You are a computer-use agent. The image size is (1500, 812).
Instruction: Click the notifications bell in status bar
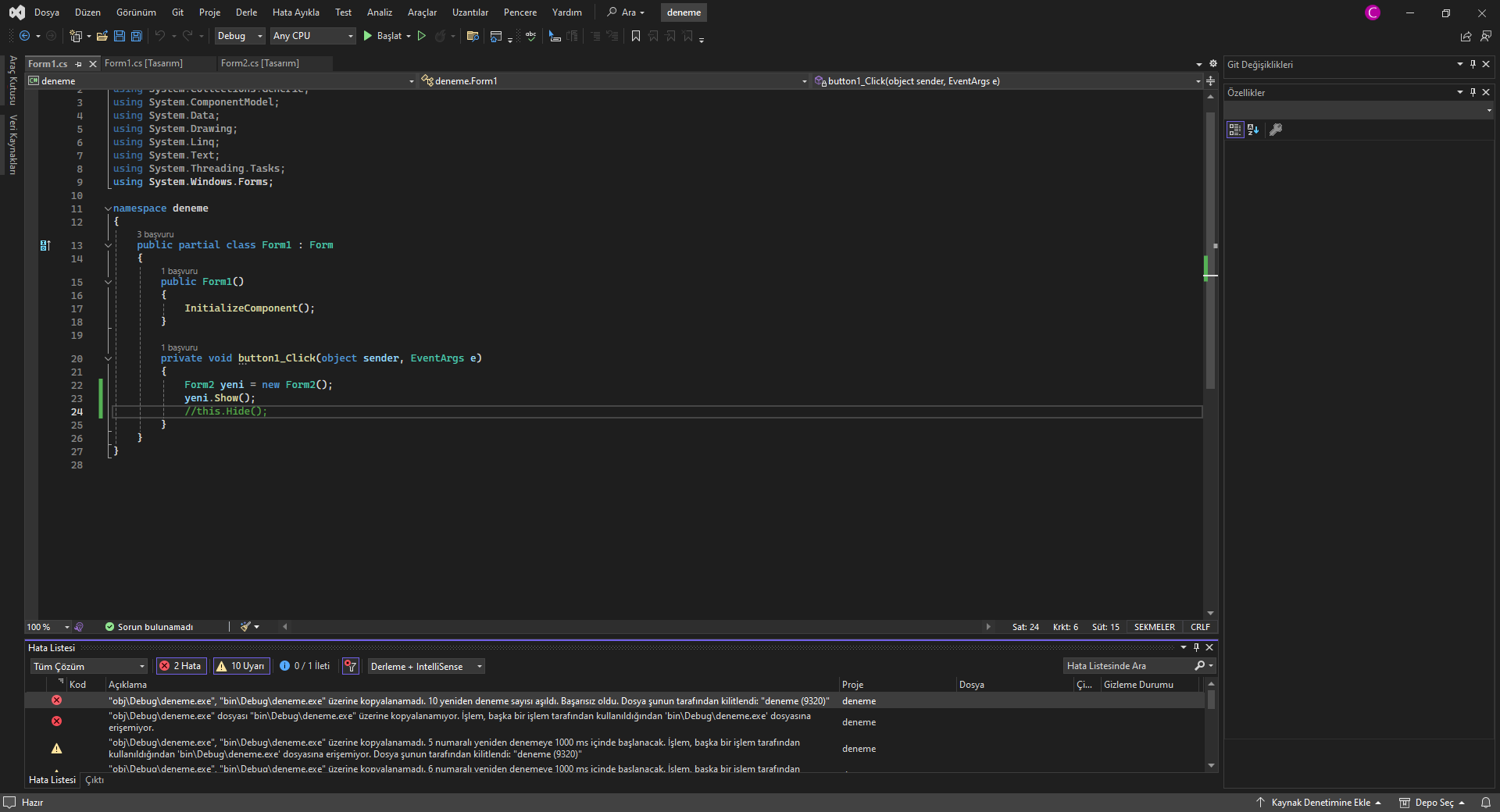[1486, 803]
